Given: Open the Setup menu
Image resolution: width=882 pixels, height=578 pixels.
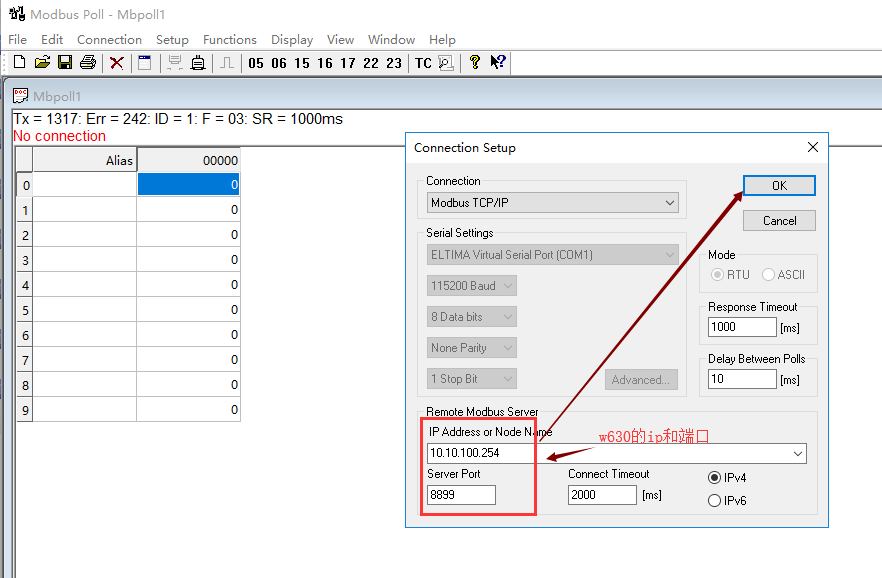Looking at the screenshot, I should pyautogui.click(x=172, y=40).
